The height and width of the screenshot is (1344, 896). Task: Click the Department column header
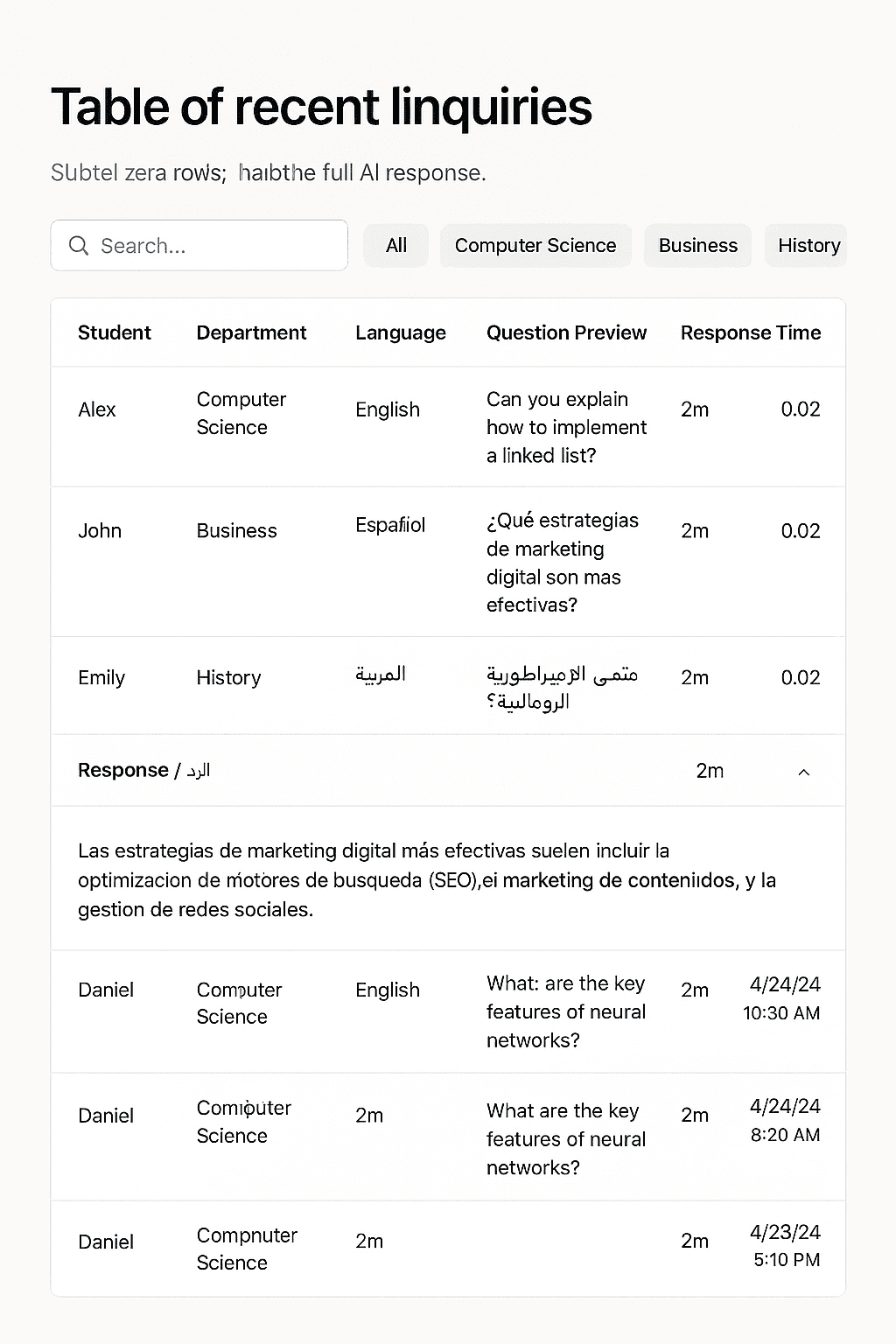tap(251, 333)
